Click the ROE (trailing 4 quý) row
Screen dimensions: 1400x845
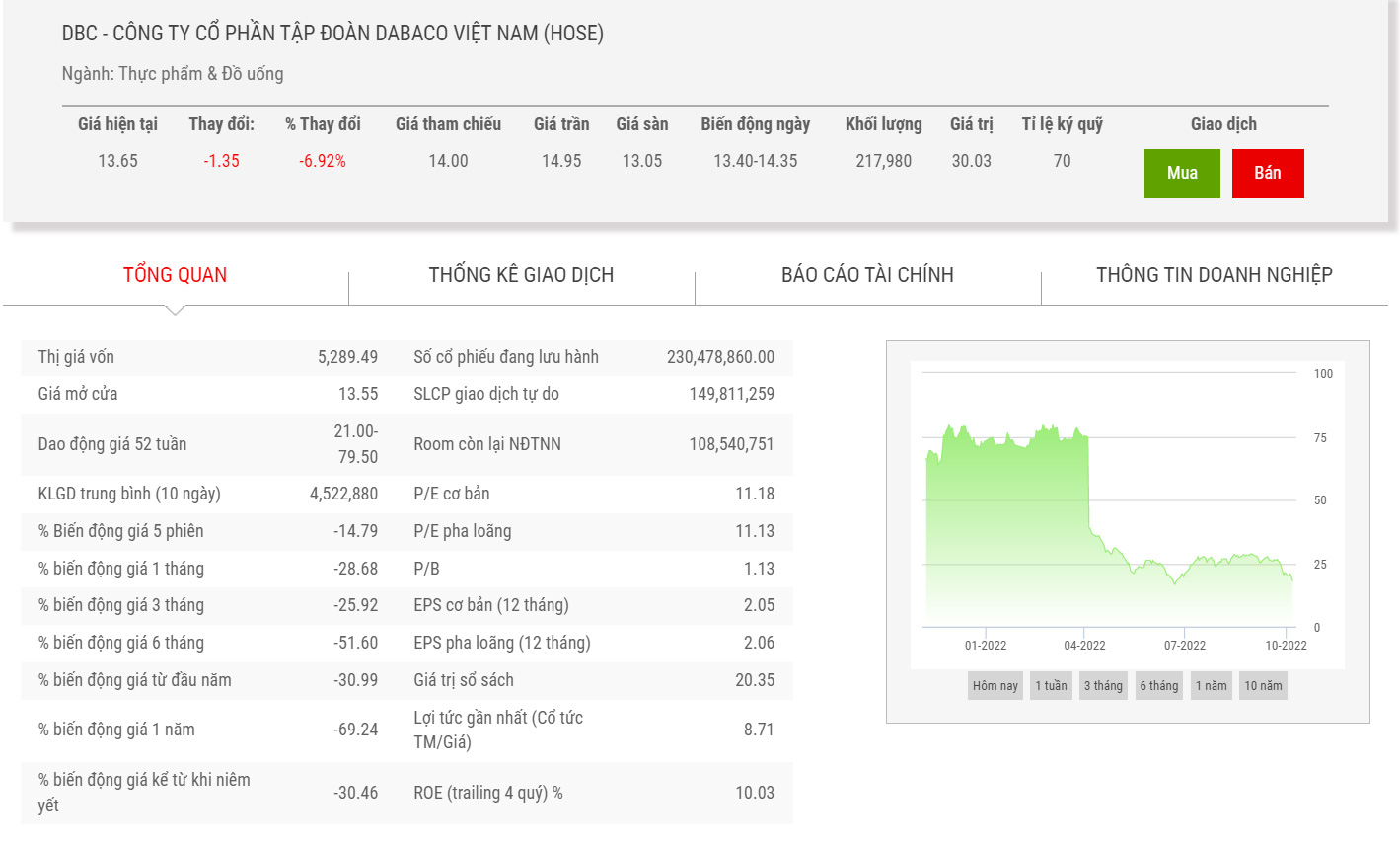593,793
